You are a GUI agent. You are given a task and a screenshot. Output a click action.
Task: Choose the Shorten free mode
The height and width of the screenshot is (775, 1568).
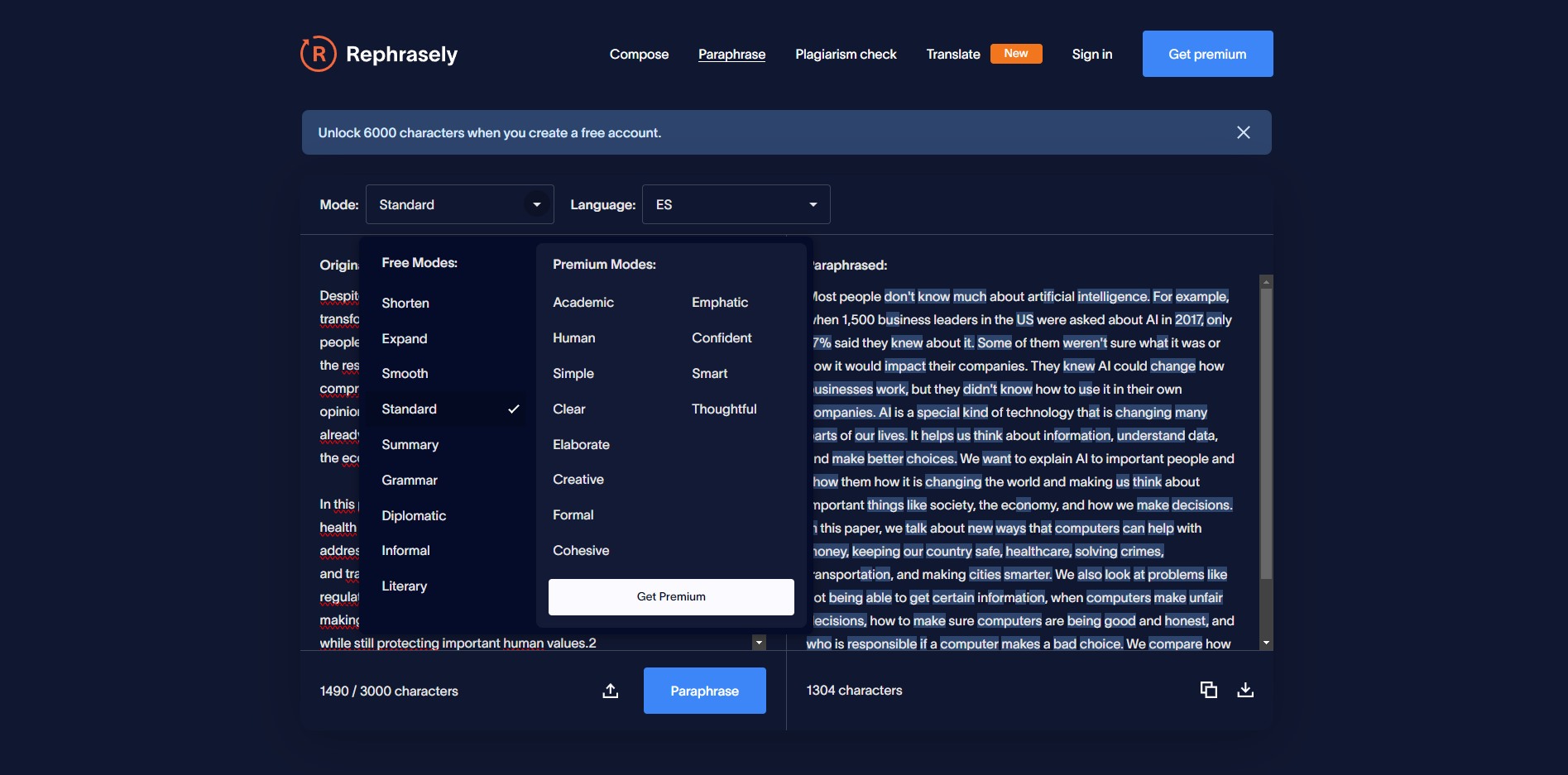[x=405, y=303]
